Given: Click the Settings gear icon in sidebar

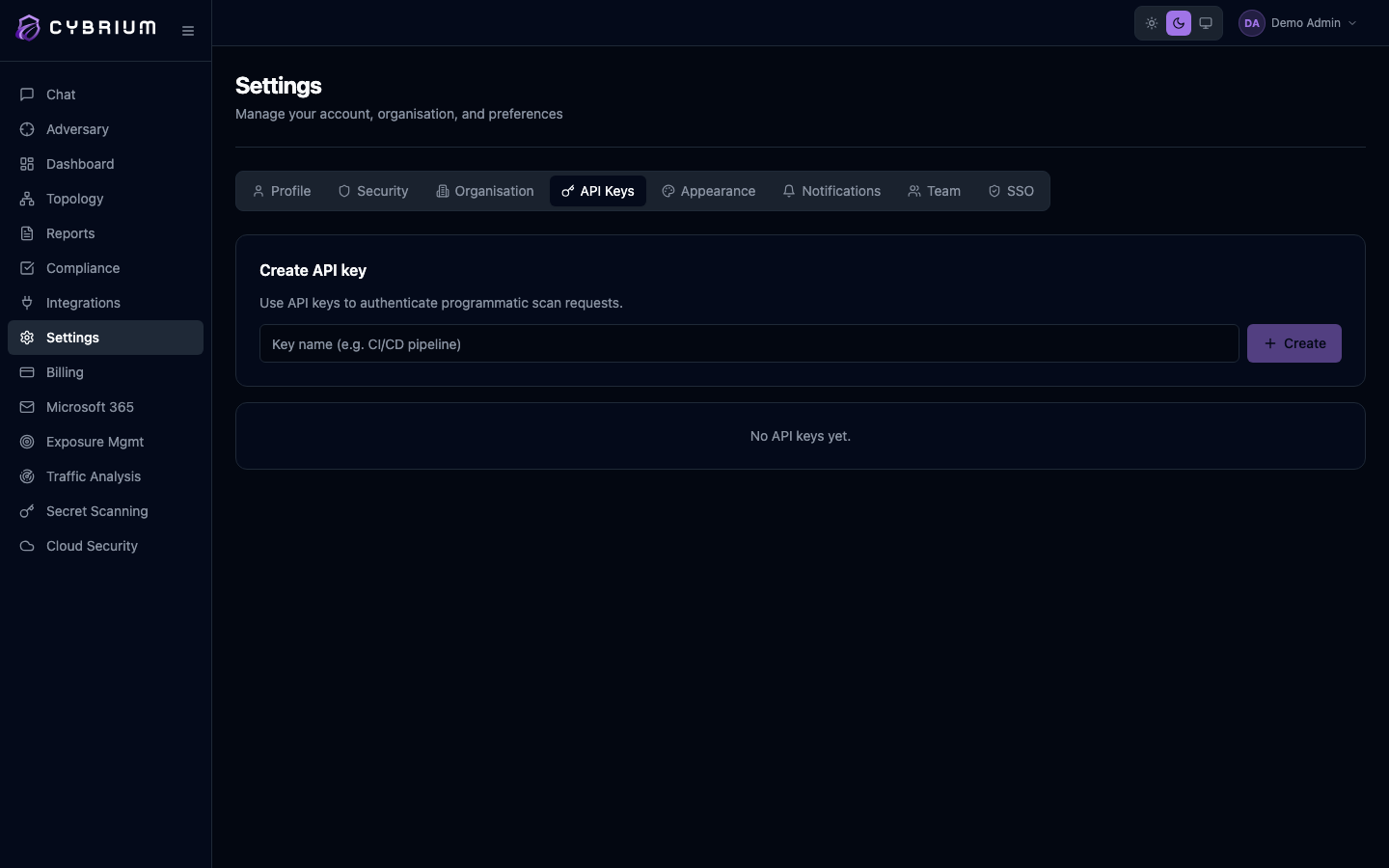Looking at the screenshot, I should 27,338.
